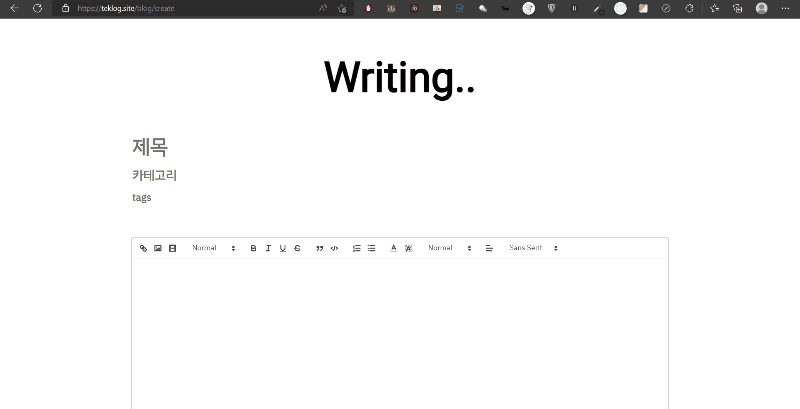The height and width of the screenshot is (409, 800).
Task: Toggle italic formatting
Action: 268,248
